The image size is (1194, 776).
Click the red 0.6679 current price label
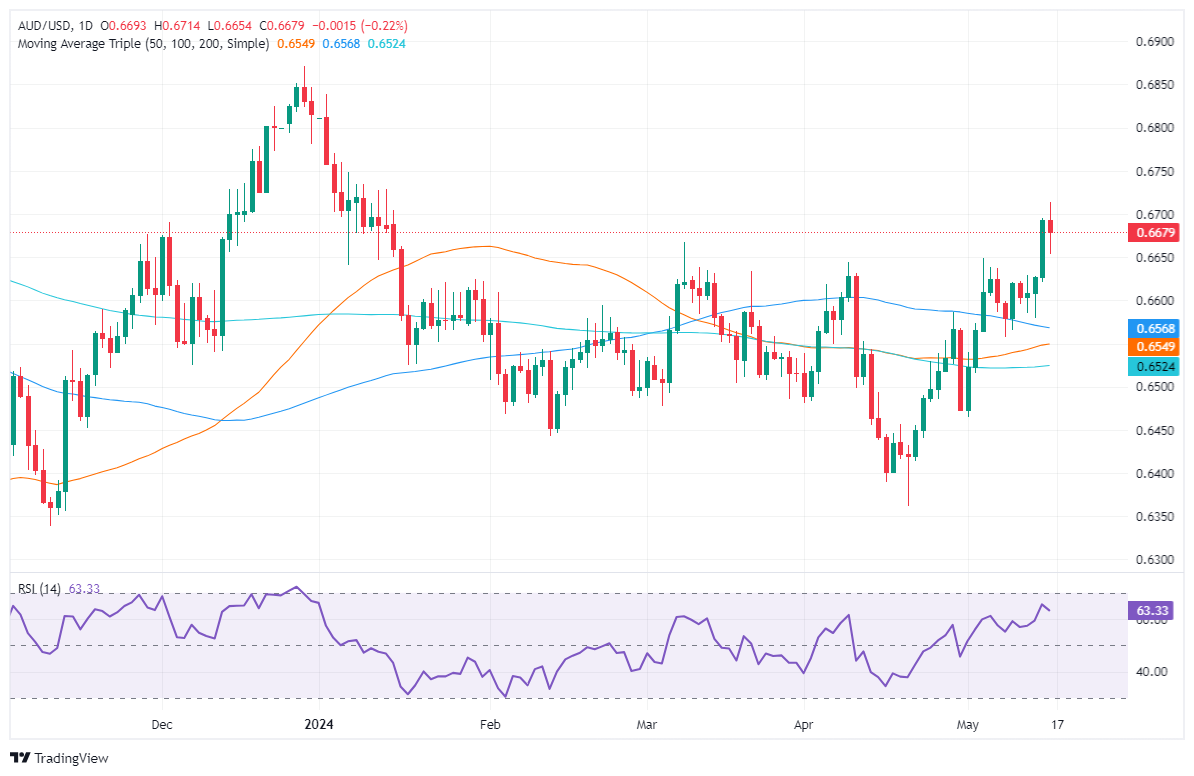[x=1153, y=233]
